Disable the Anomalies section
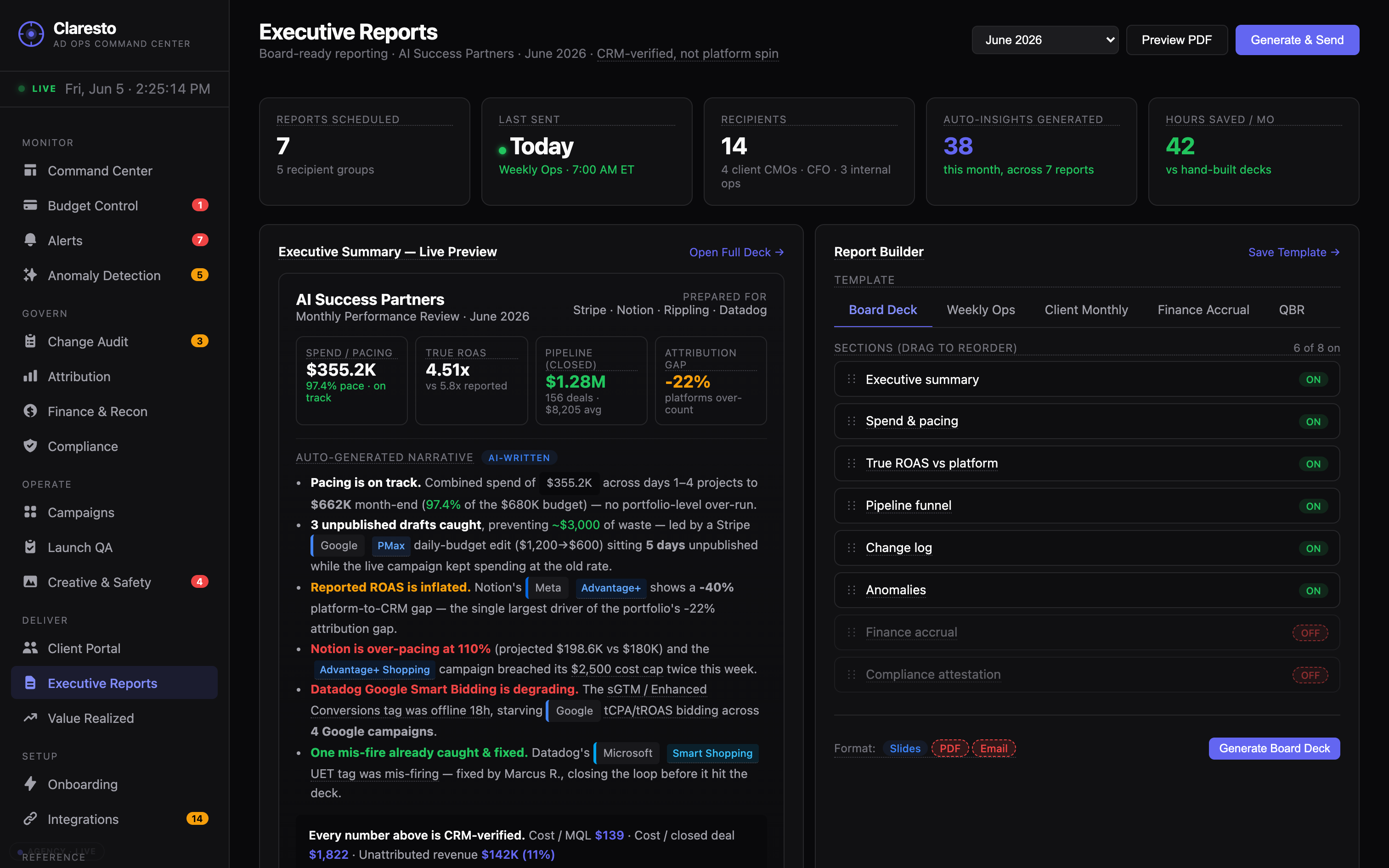The image size is (1389, 868). 1313,591
